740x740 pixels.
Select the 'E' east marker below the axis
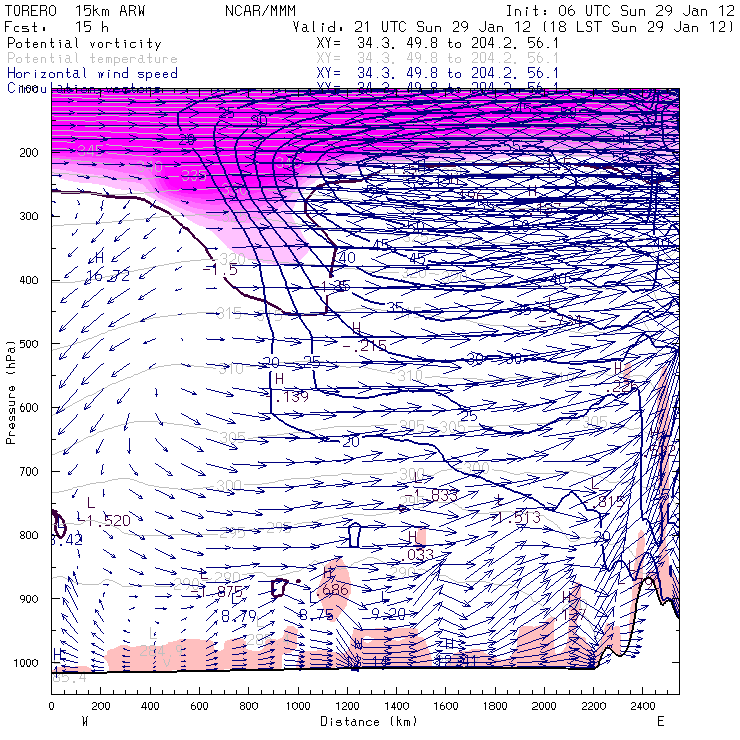[661, 722]
